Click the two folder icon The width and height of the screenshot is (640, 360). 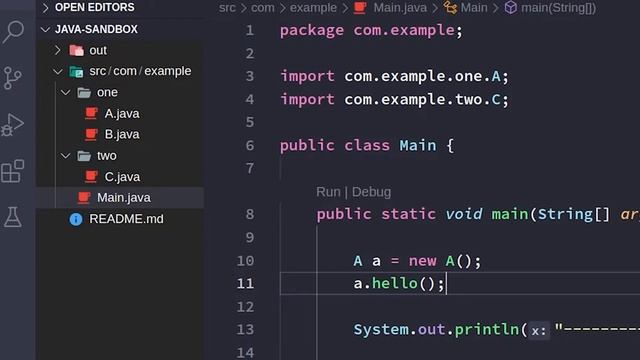click(x=84, y=156)
